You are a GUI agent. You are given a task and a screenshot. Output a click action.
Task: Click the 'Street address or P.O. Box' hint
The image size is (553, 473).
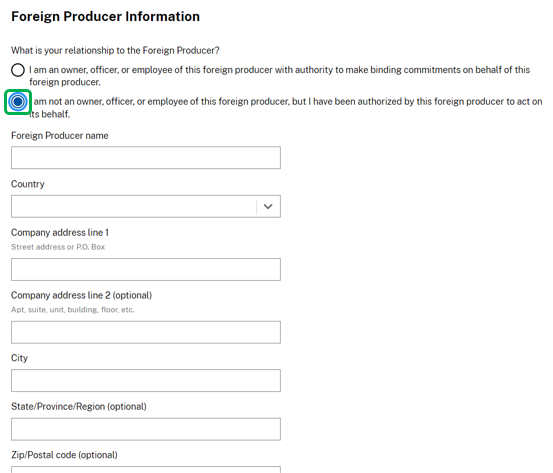58,247
